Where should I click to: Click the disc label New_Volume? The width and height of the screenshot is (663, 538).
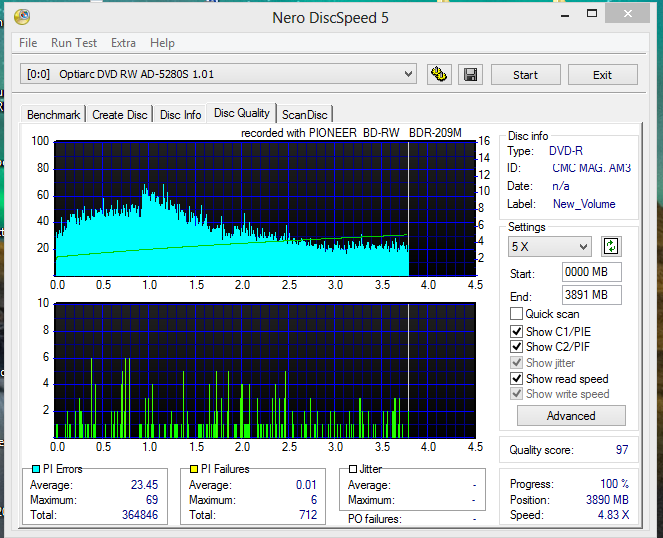[584, 204]
